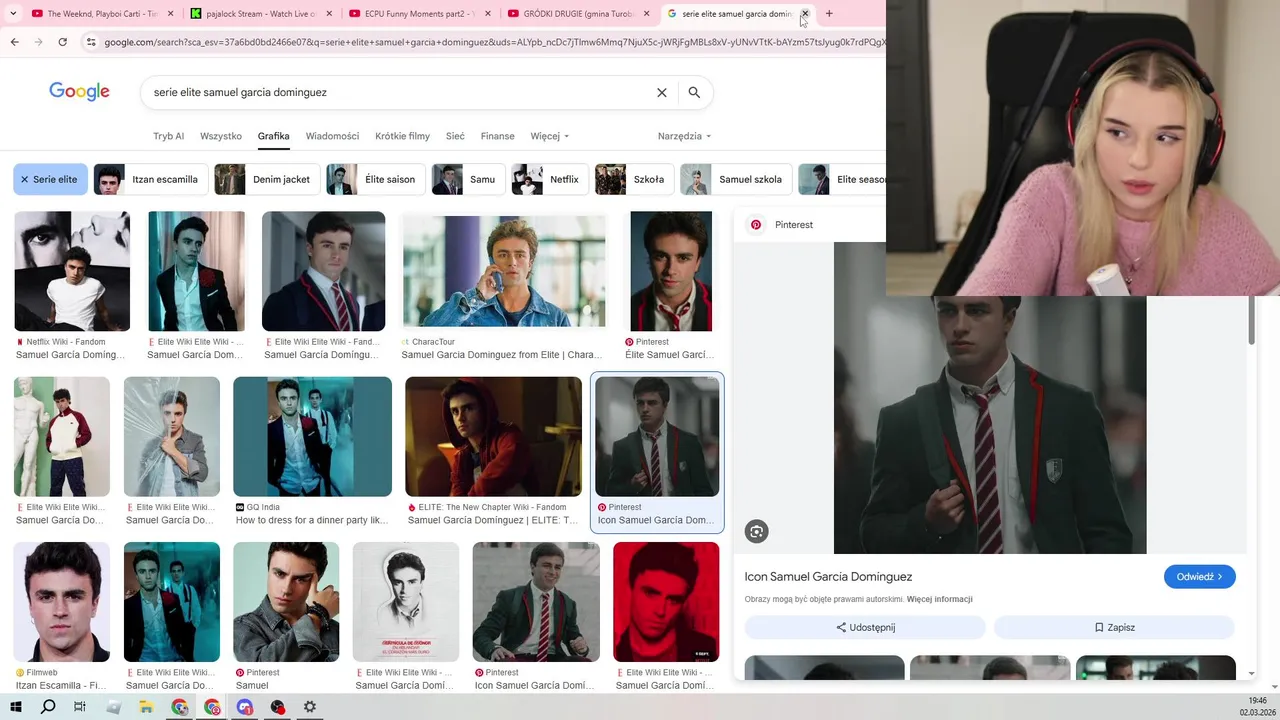
Task: Open the Roblox icon on the taskbar
Action: point(113,707)
